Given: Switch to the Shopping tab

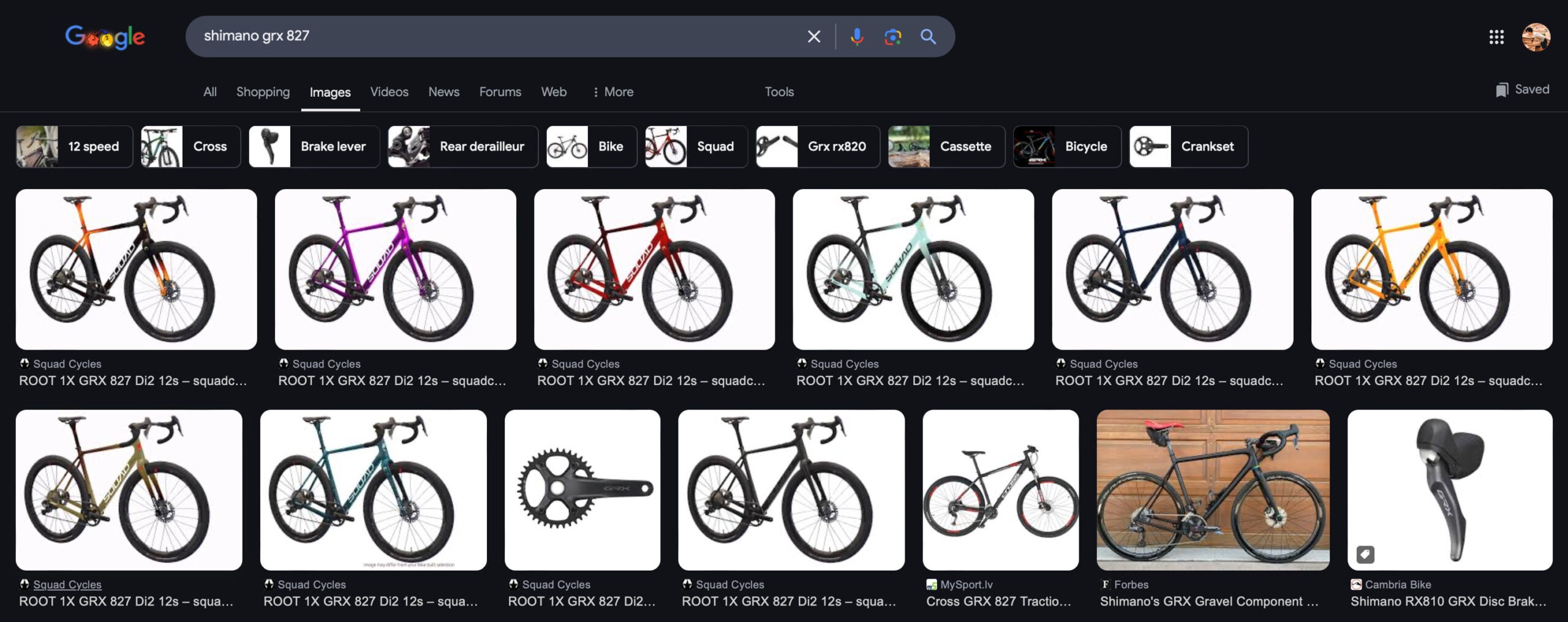Looking at the screenshot, I should [x=263, y=92].
